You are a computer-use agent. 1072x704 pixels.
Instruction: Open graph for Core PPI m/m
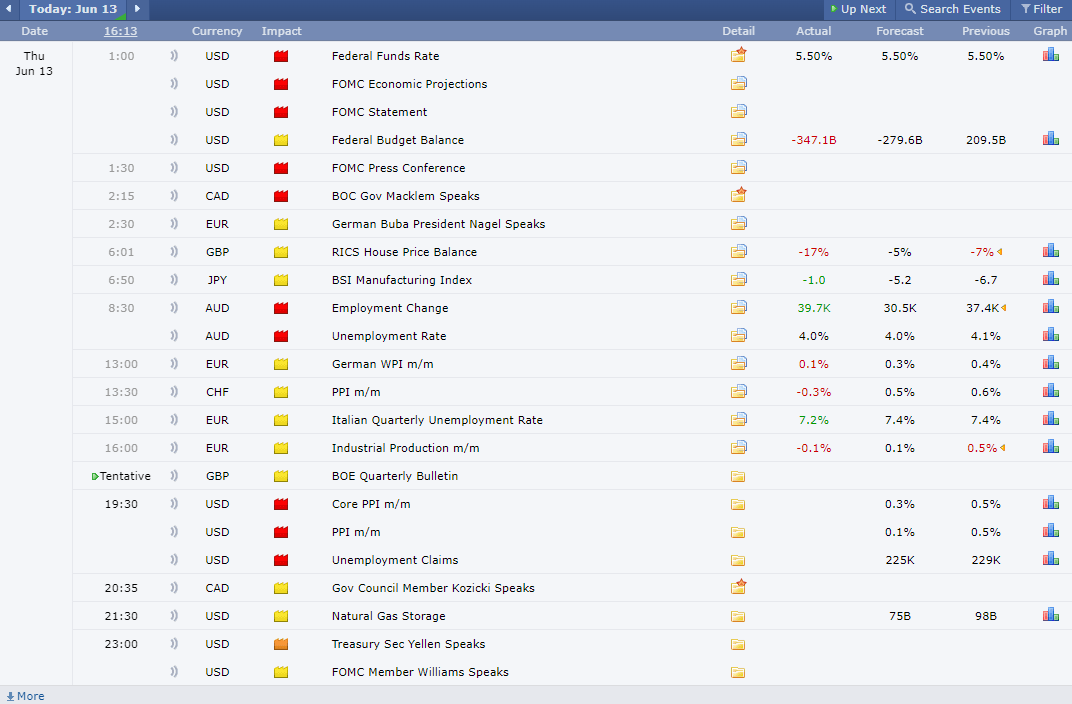coord(1051,504)
